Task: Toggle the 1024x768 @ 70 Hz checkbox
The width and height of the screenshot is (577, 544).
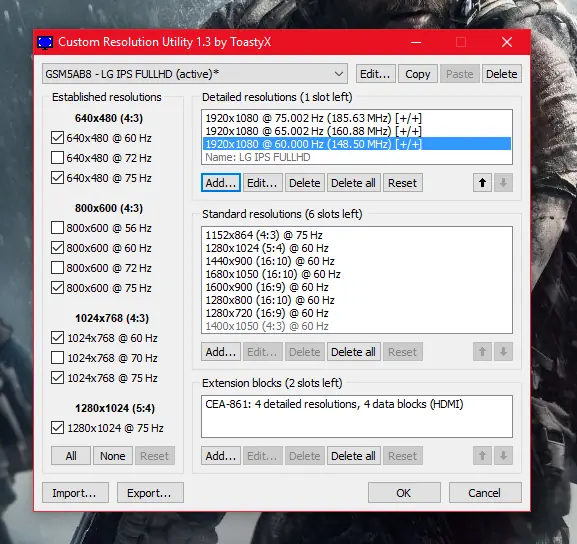Action: (x=57, y=357)
